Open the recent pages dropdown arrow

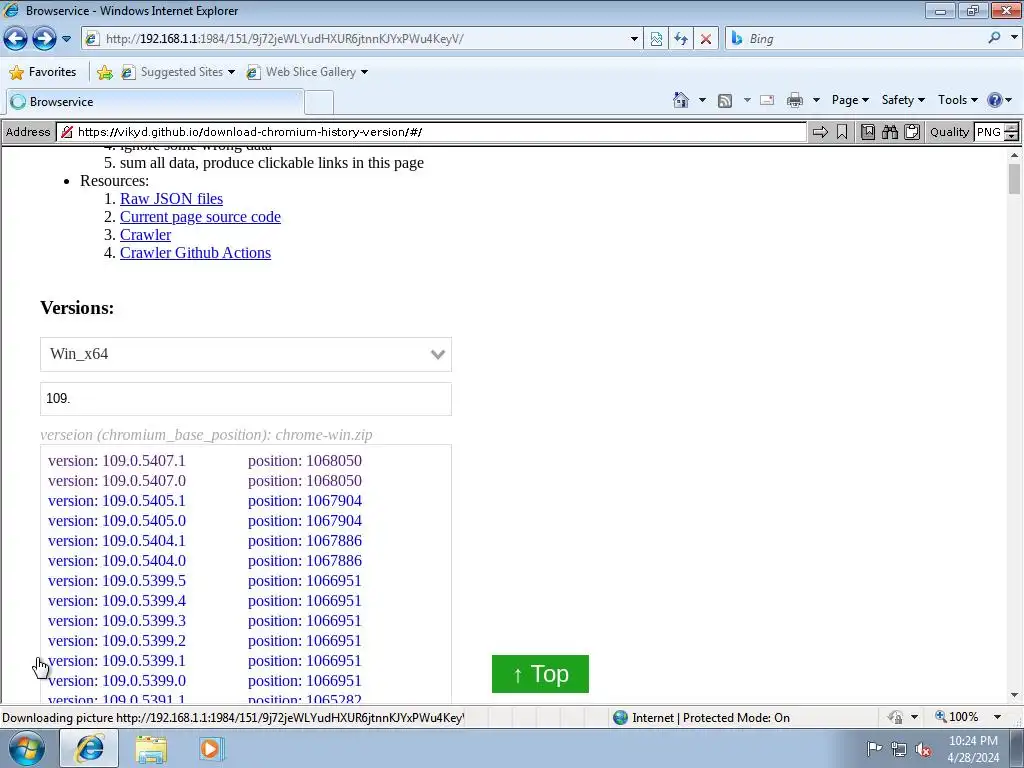point(66,39)
